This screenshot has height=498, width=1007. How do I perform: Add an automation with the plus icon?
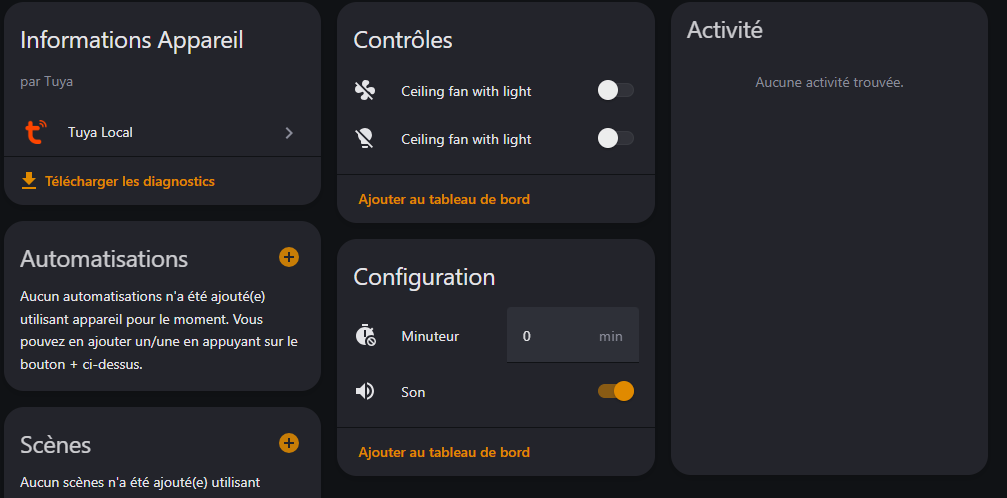pyautogui.click(x=288, y=257)
